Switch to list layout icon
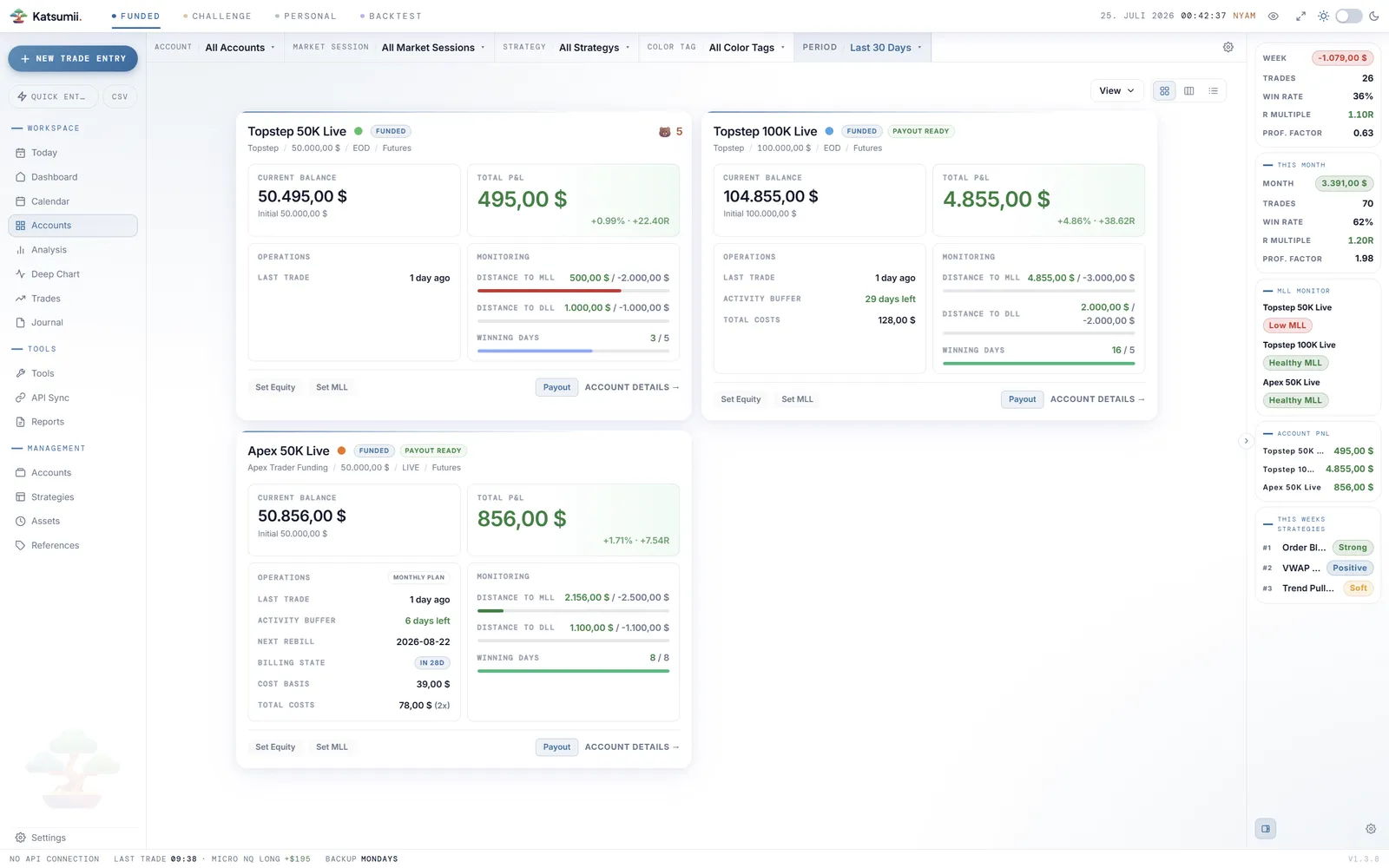The image size is (1389, 868). (x=1214, y=90)
